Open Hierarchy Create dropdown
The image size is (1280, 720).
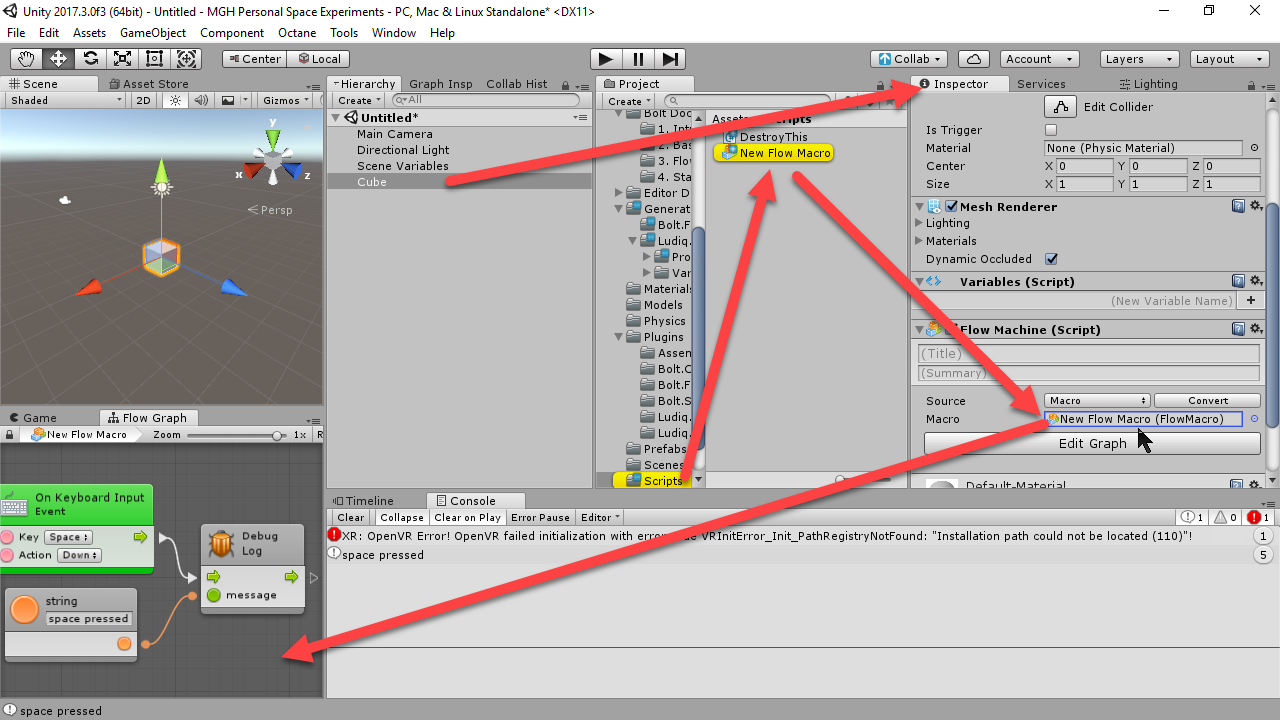click(x=359, y=100)
